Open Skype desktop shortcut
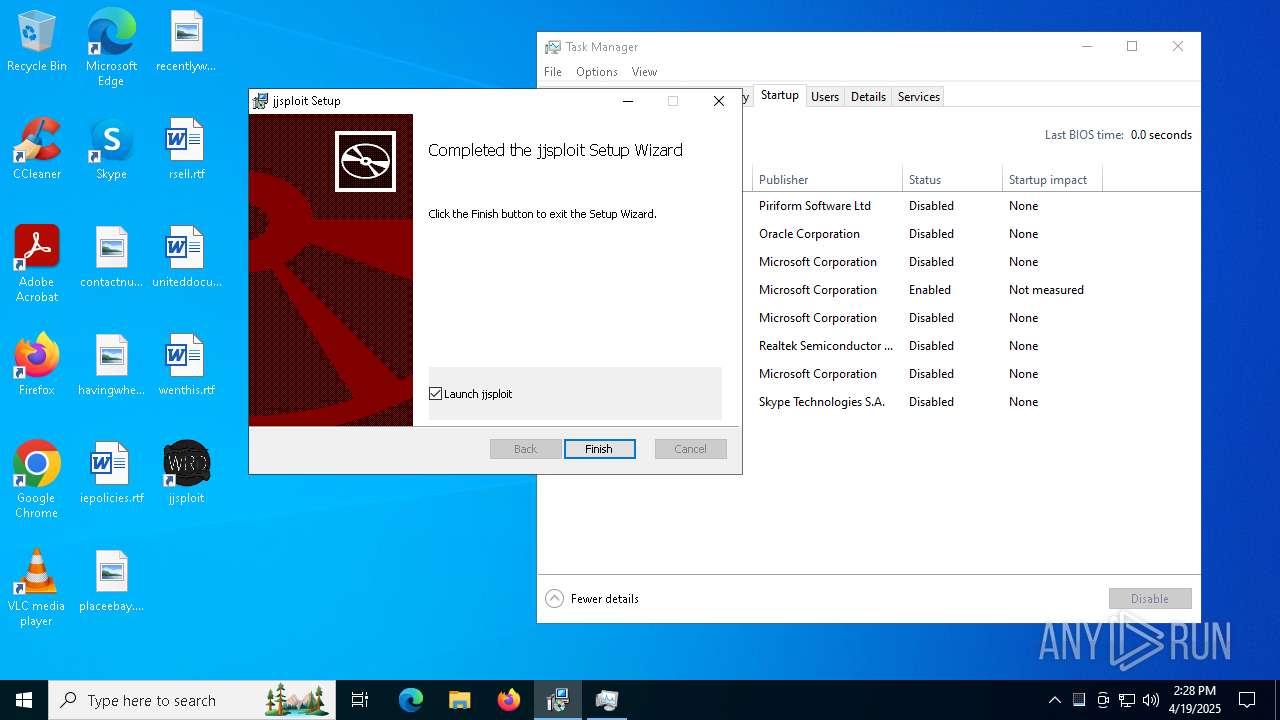The image size is (1280, 720). point(111,150)
